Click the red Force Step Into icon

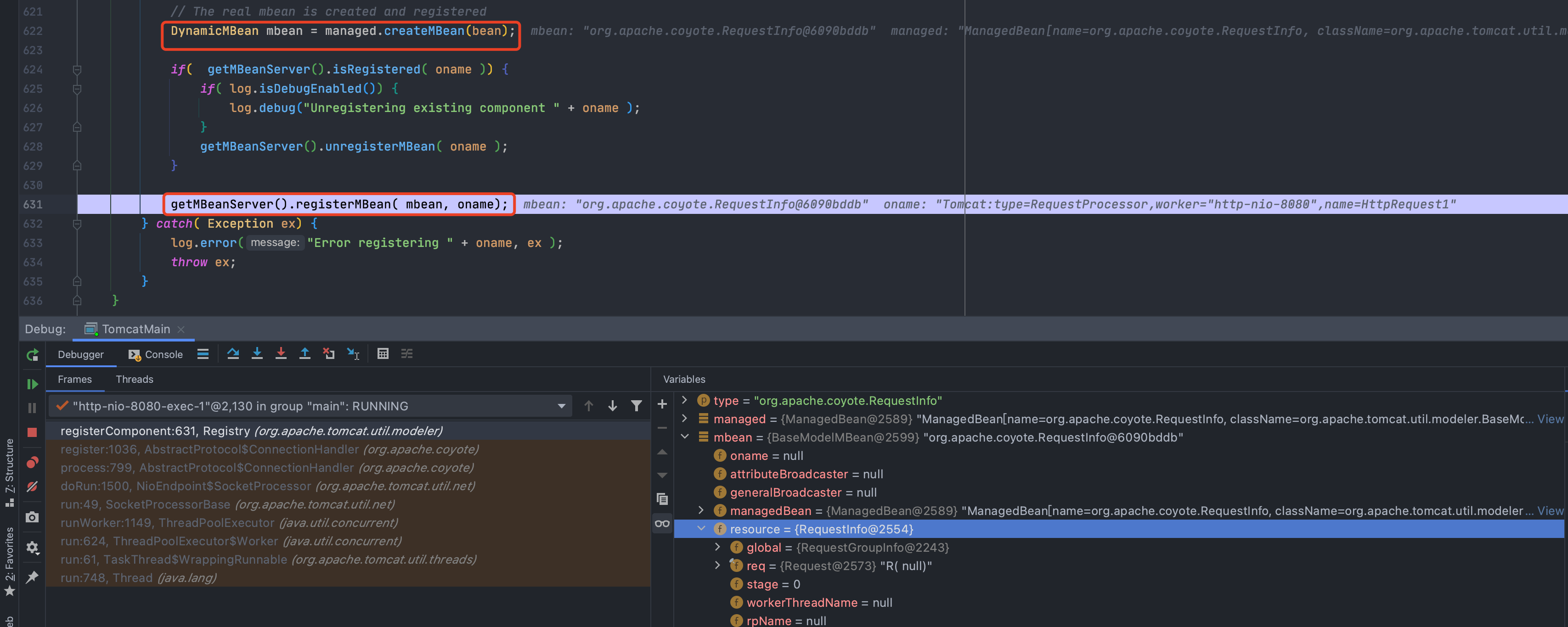(281, 354)
